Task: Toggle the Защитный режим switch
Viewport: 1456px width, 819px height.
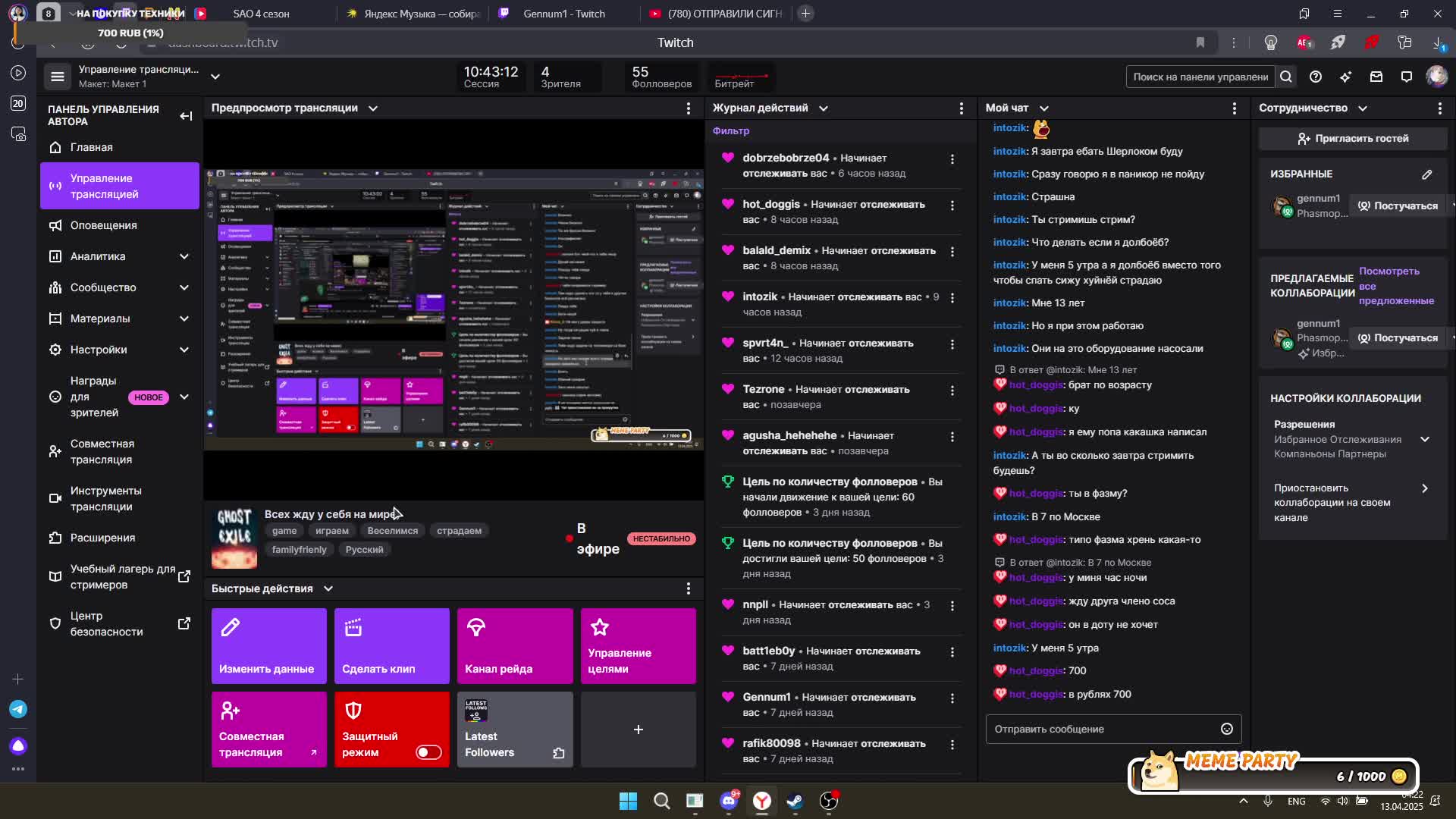Action: [x=428, y=752]
